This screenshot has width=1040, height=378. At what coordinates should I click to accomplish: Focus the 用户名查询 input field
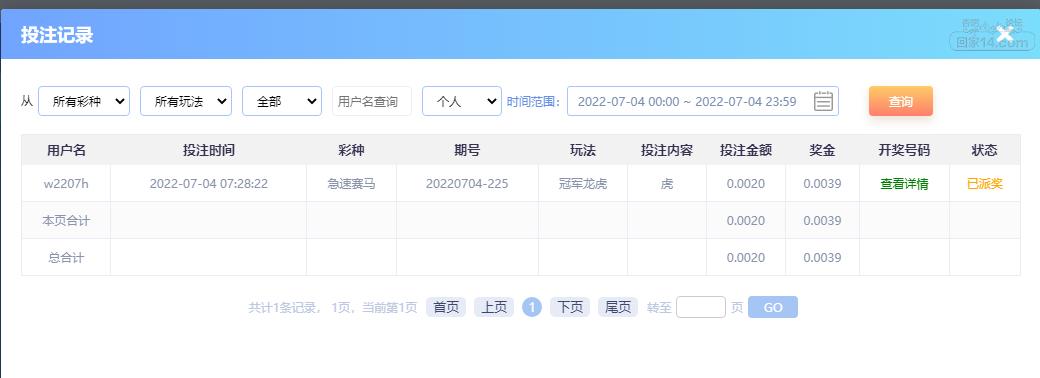click(371, 101)
